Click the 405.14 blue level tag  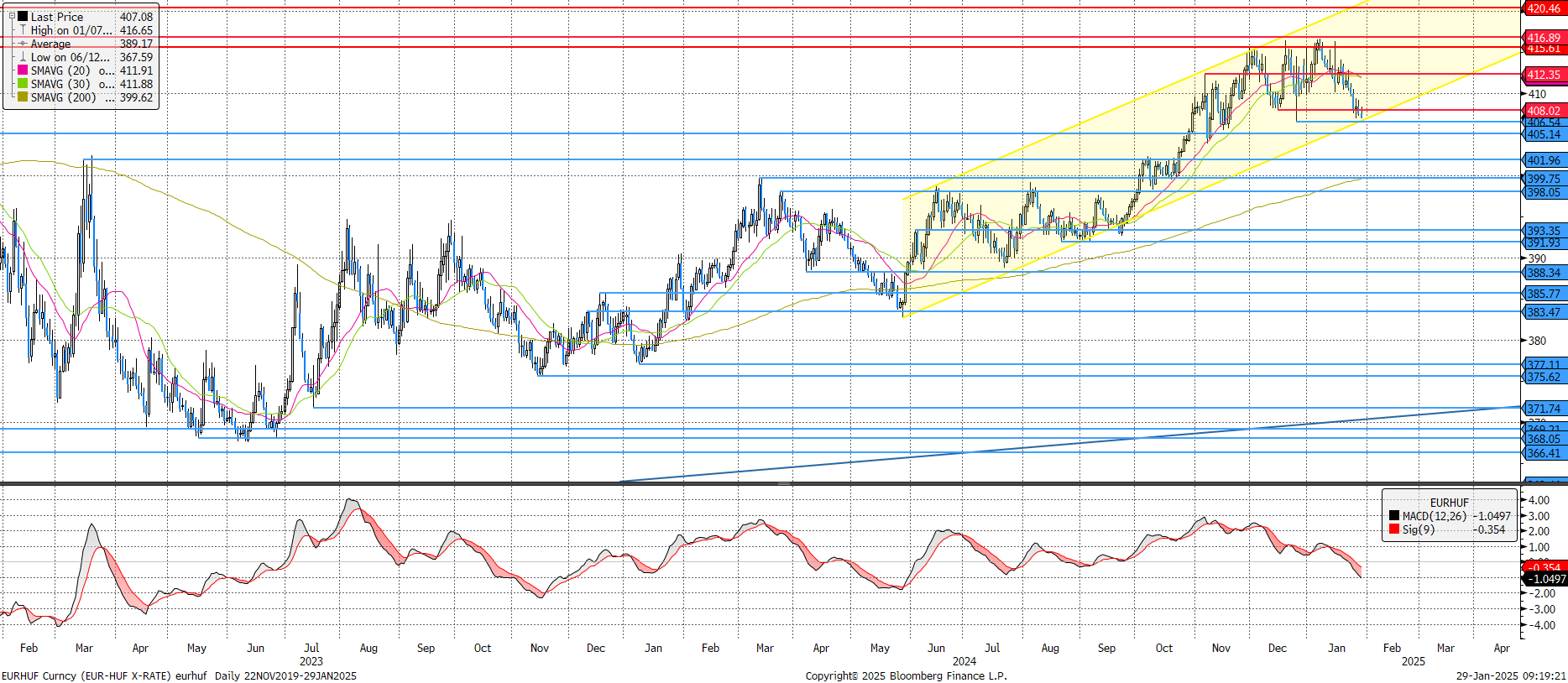(1544, 134)
